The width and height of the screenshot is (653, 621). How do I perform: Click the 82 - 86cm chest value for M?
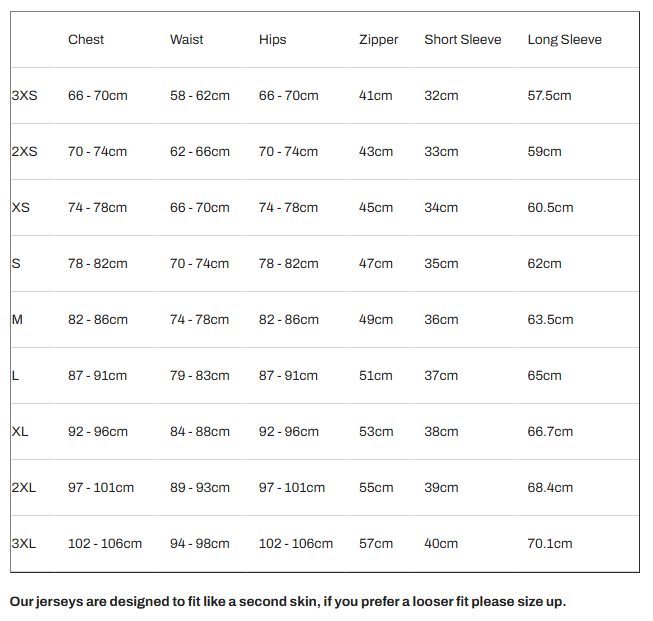point(98,320)
